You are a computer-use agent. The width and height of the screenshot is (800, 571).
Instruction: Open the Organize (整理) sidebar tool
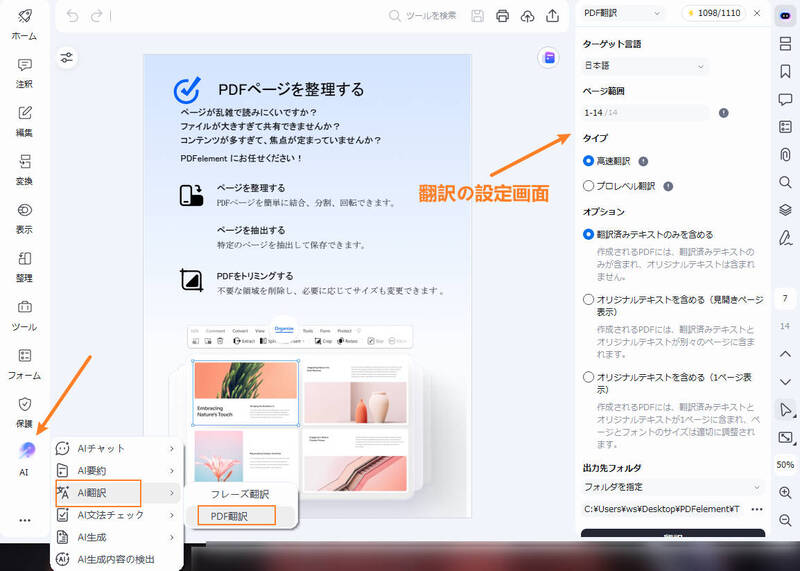coord(24,267)
